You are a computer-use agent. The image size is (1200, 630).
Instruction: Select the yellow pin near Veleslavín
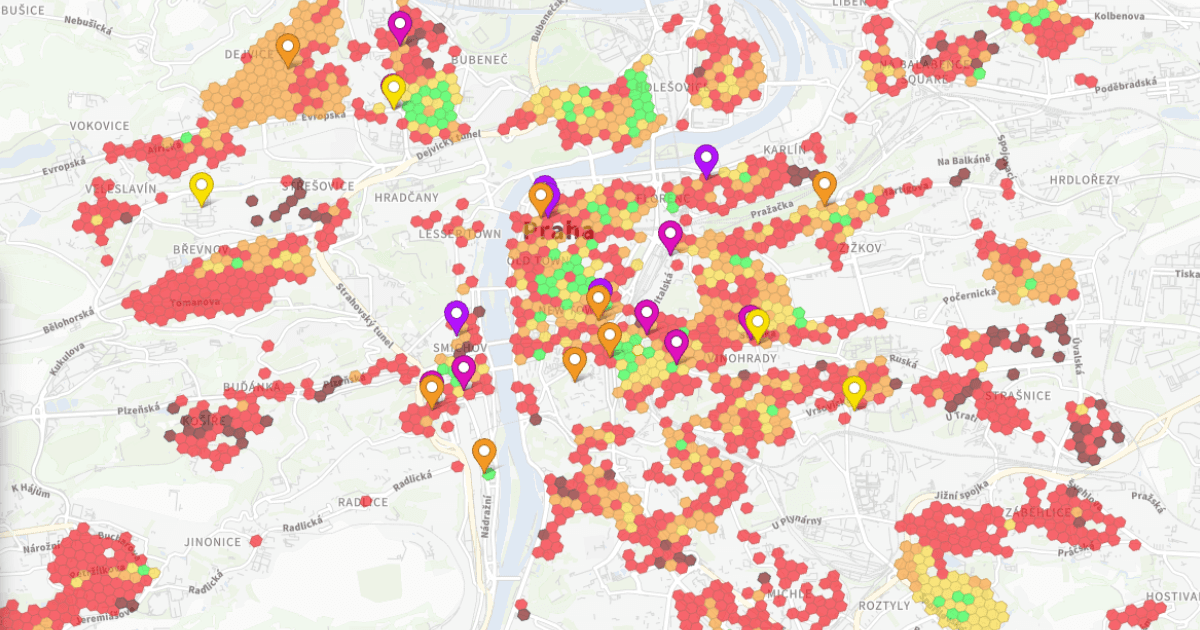click(200, 184)
